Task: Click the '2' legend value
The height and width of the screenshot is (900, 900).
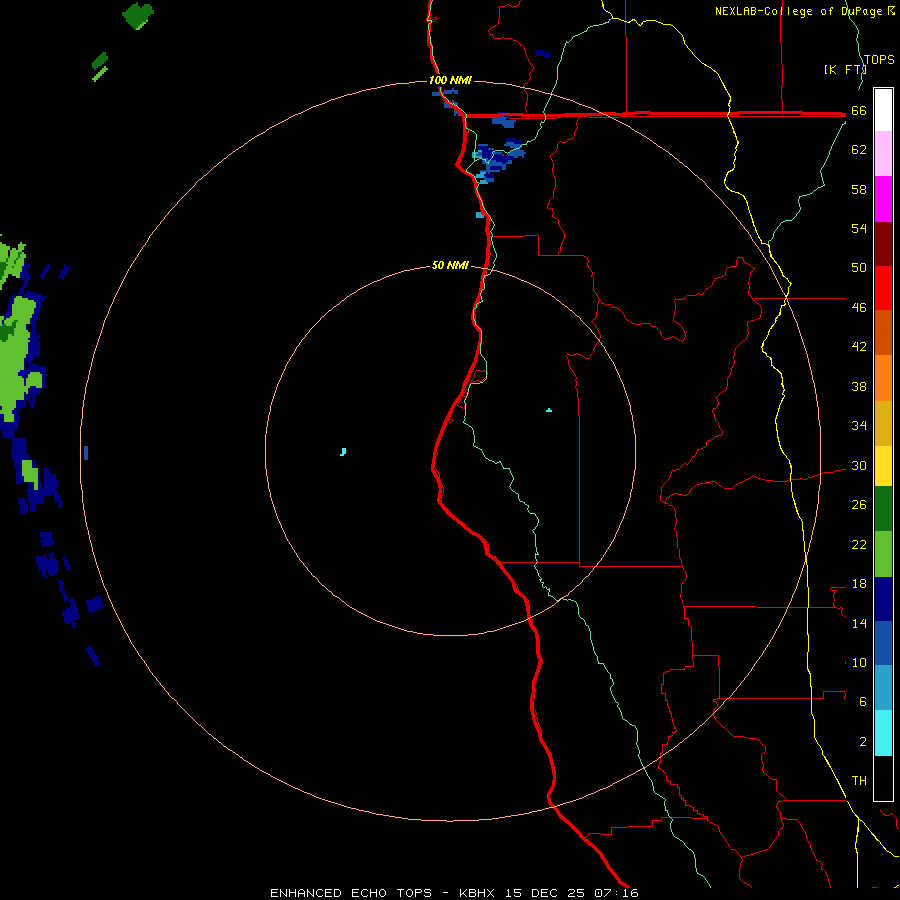Action: (x=863, y=742)
